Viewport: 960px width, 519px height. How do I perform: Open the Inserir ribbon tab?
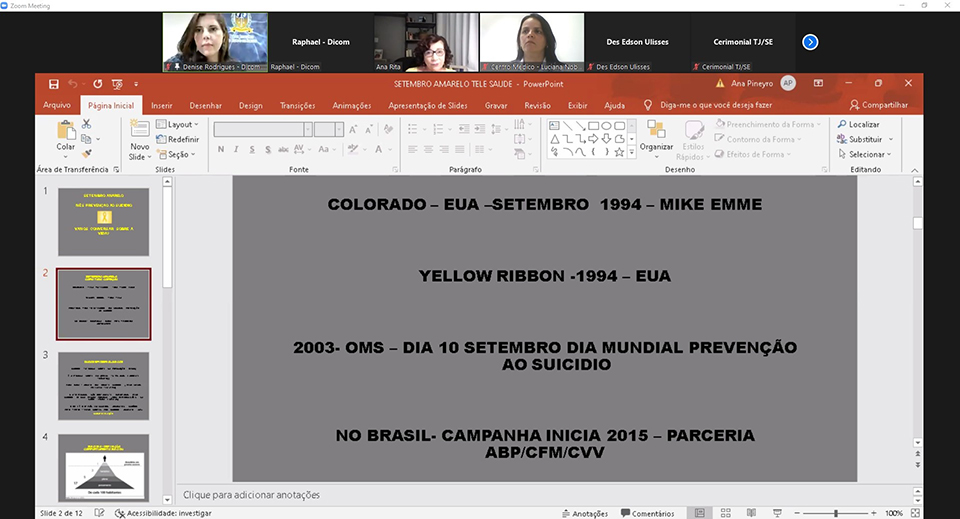pyautogui.click(x=161, y=105)
